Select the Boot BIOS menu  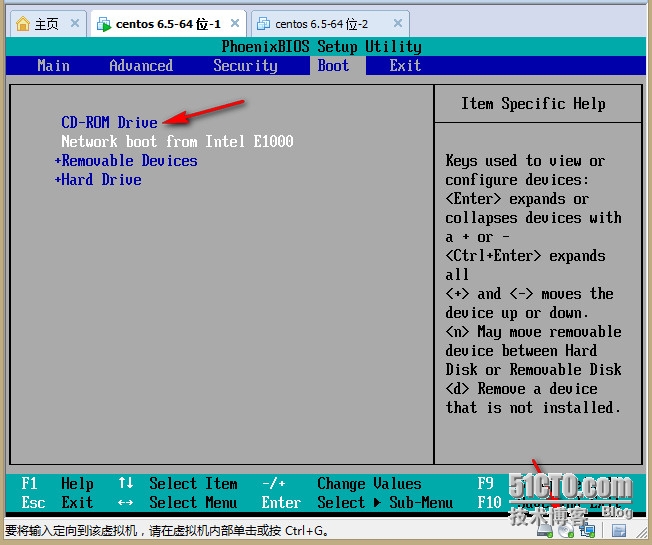point(333,66)
